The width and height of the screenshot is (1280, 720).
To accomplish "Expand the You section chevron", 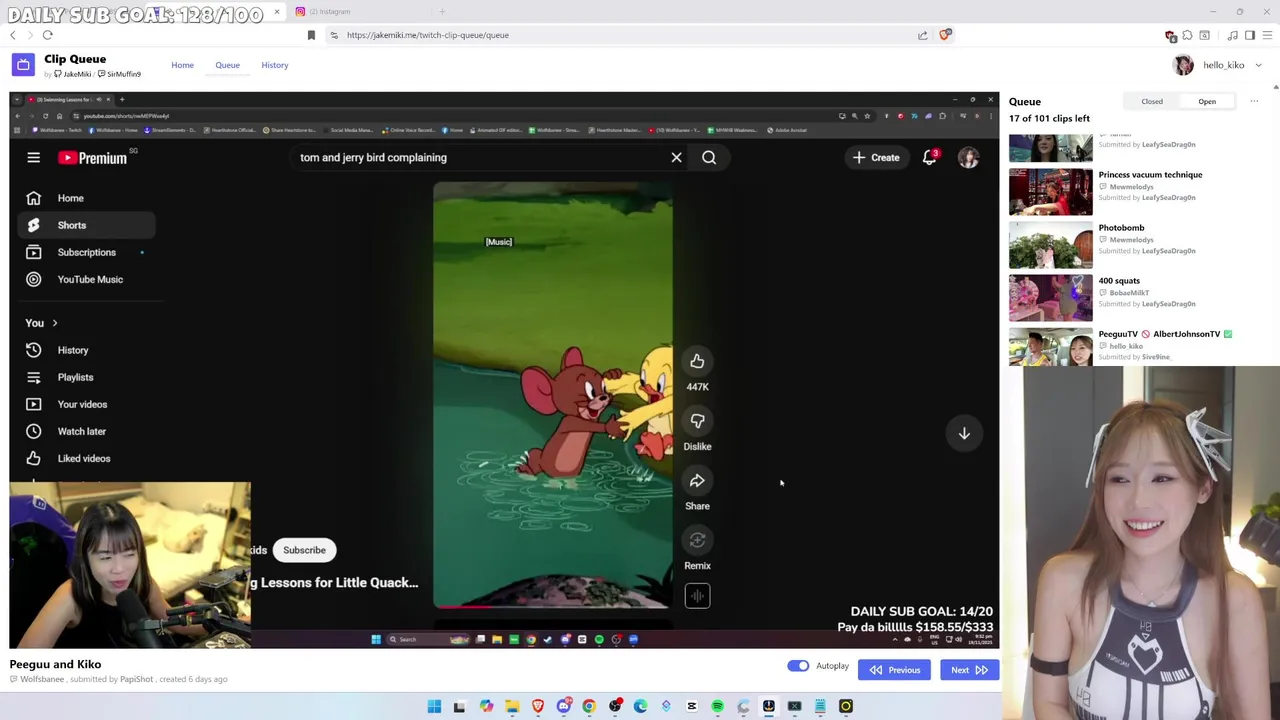I will (x=55, y=323).
